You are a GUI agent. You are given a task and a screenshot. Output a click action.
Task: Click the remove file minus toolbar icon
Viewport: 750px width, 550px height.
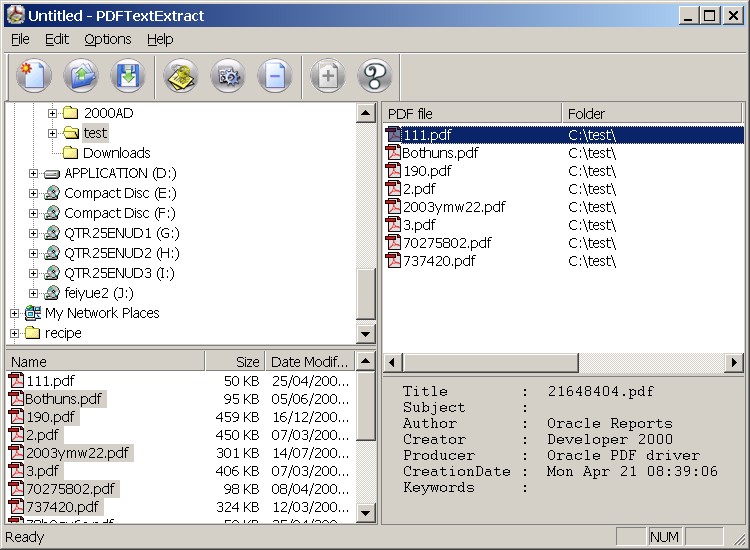pyautogui.click(x=275, y=76)
